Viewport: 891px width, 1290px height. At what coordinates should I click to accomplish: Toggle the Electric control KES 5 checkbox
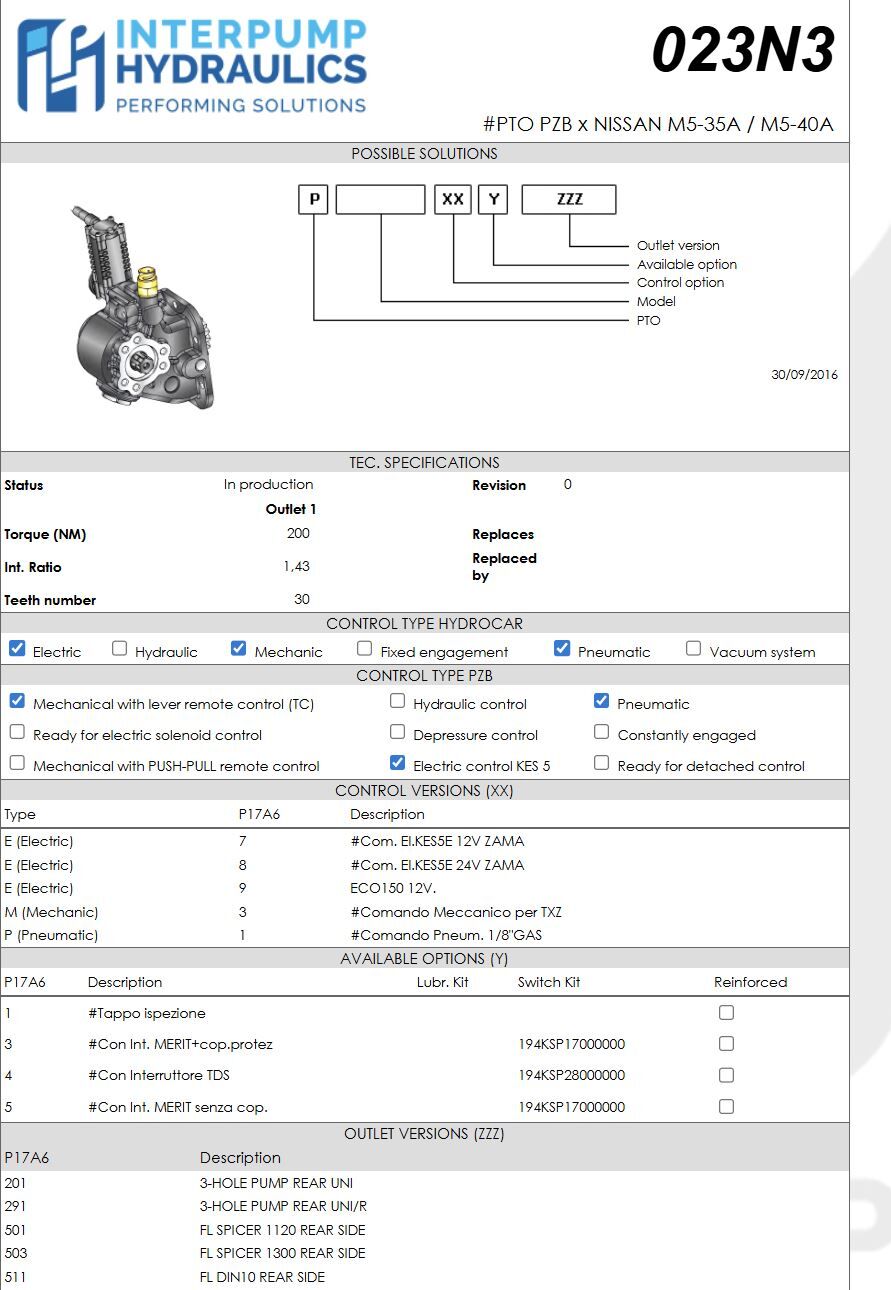point(397,763)
